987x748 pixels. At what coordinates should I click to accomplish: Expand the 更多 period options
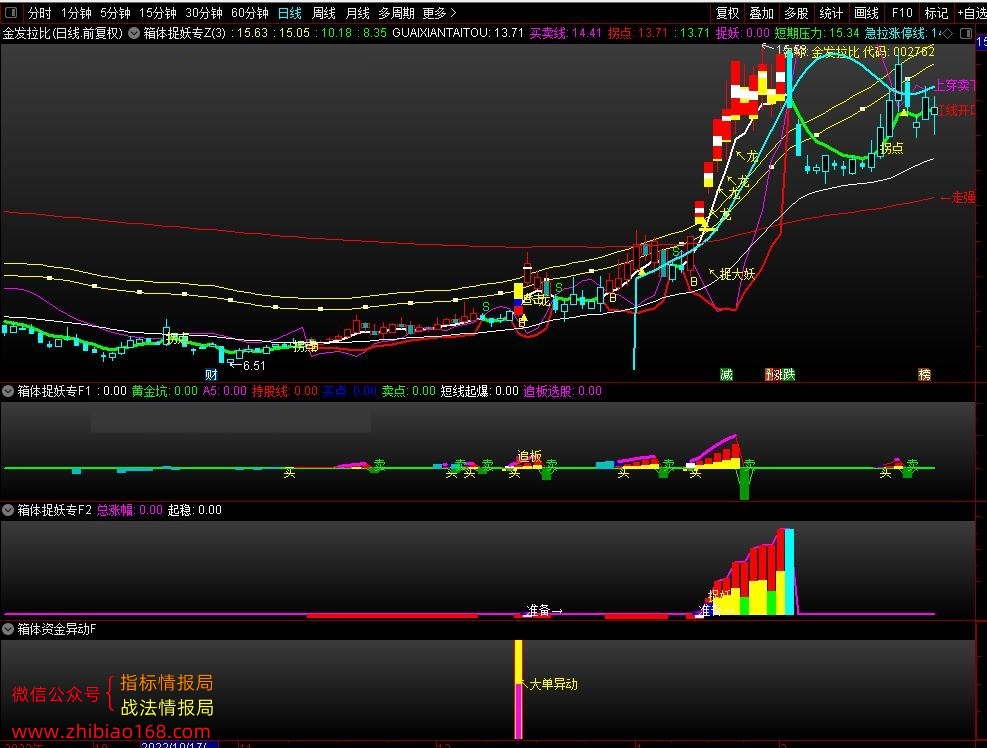click(439, 13)
